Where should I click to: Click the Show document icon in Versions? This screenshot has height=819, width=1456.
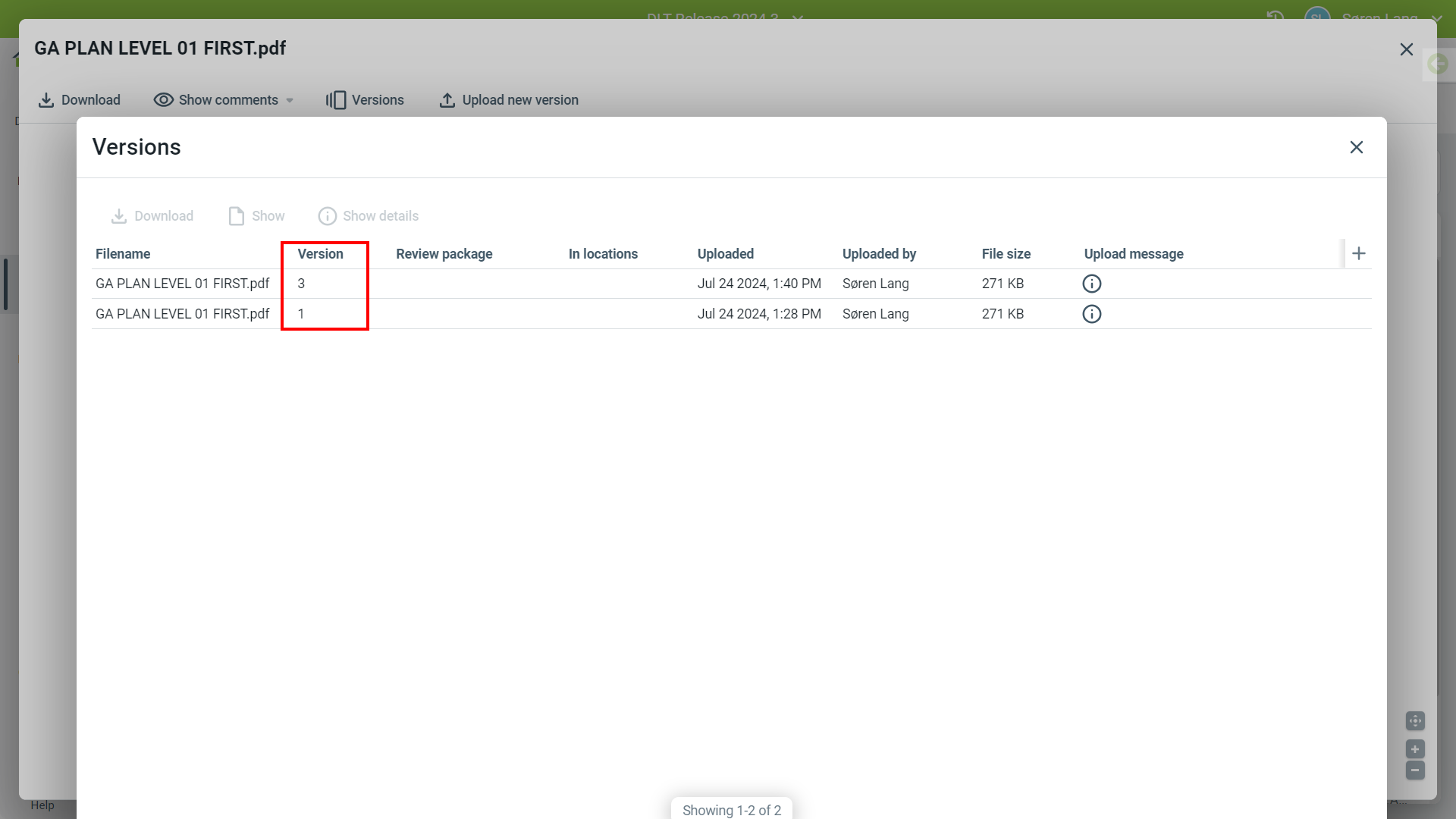(237, 216)
